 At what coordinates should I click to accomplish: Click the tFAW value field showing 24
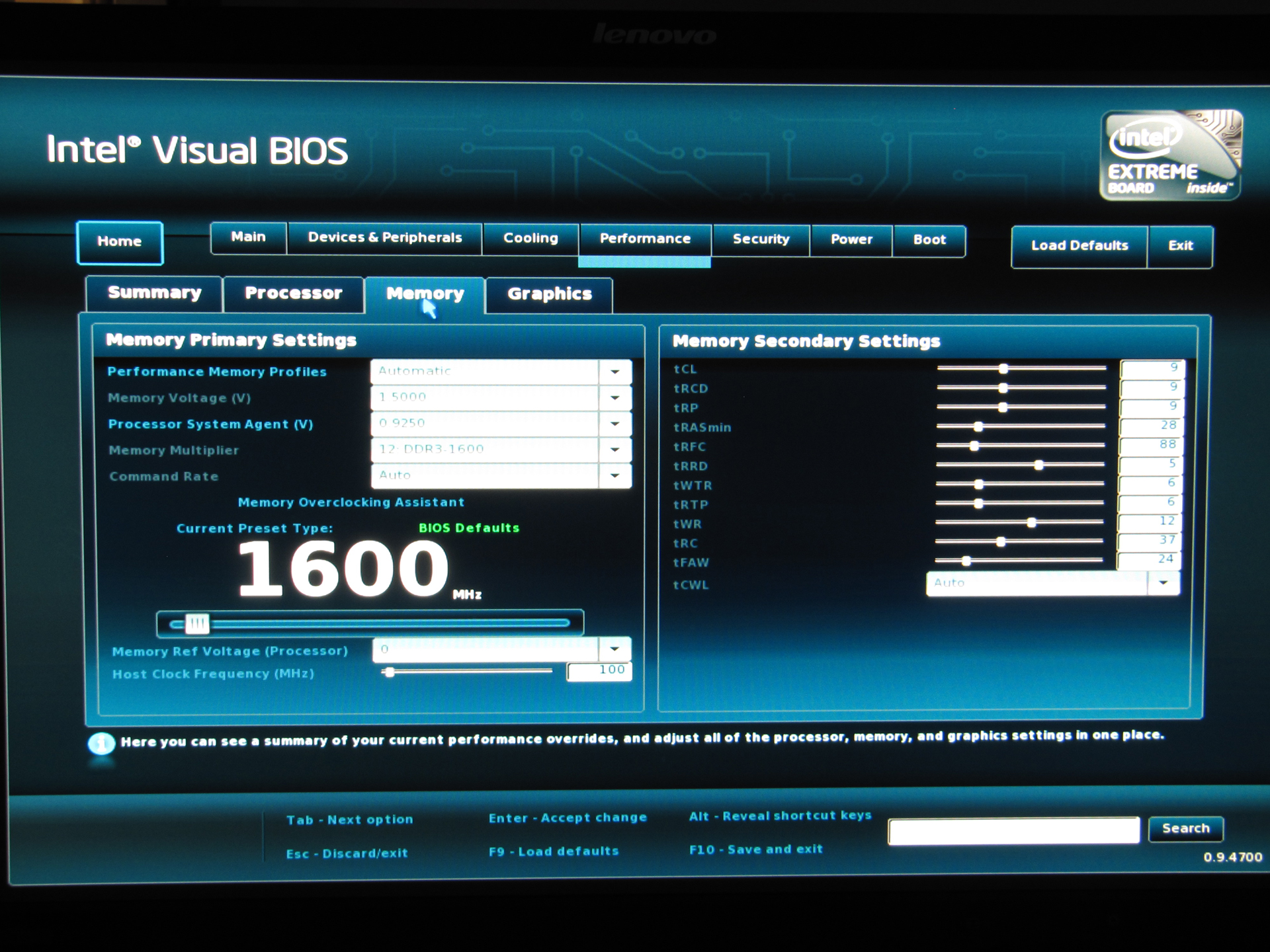tap(1149, 561)
